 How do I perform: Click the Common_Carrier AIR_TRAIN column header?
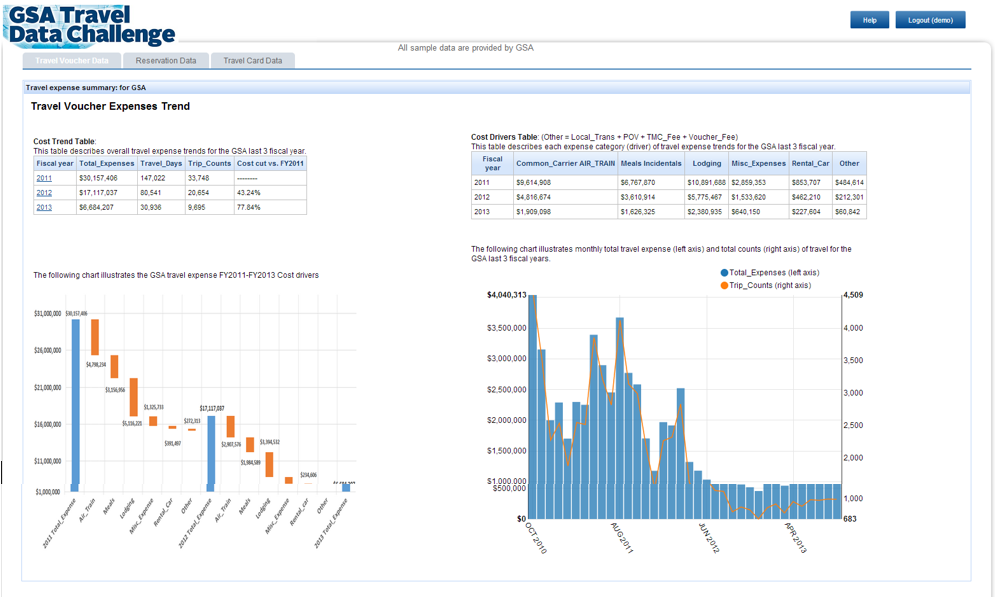(x=565, y=164)
